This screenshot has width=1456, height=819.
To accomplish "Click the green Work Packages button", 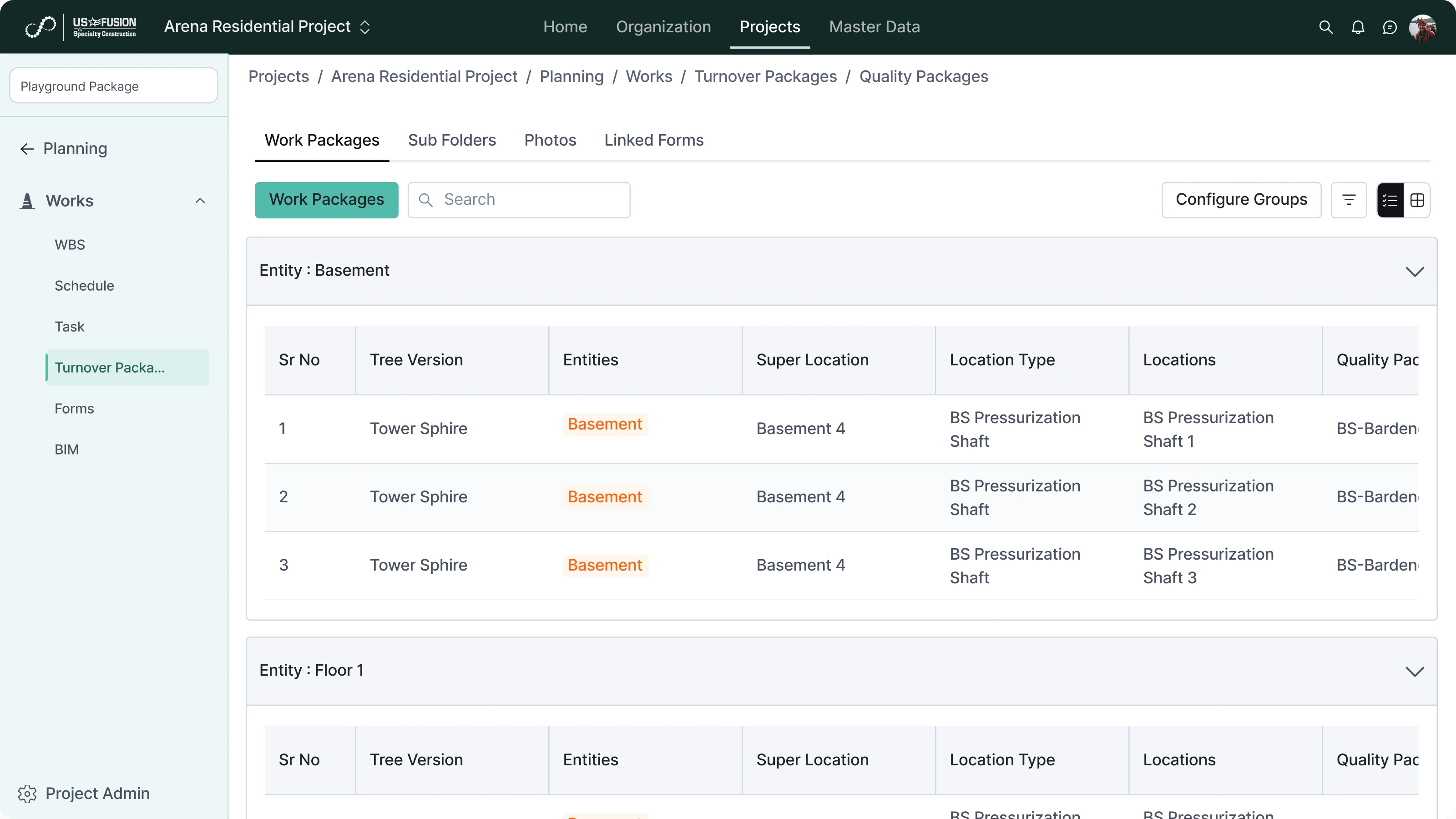I will pos(326,200).
